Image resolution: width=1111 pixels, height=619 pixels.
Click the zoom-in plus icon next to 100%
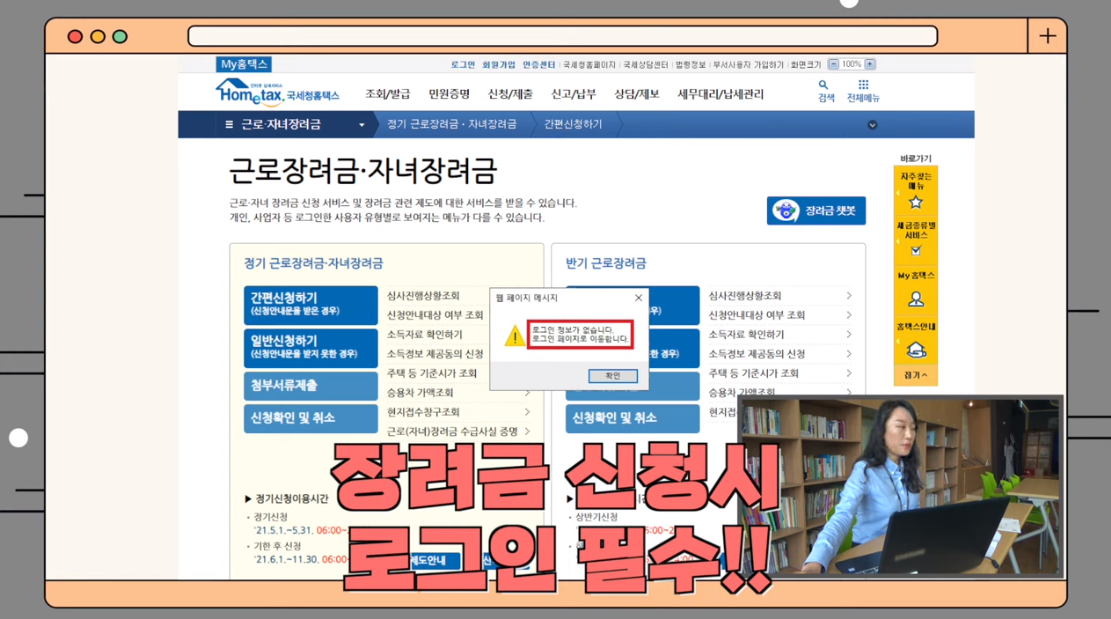click(x=870, y=64)
